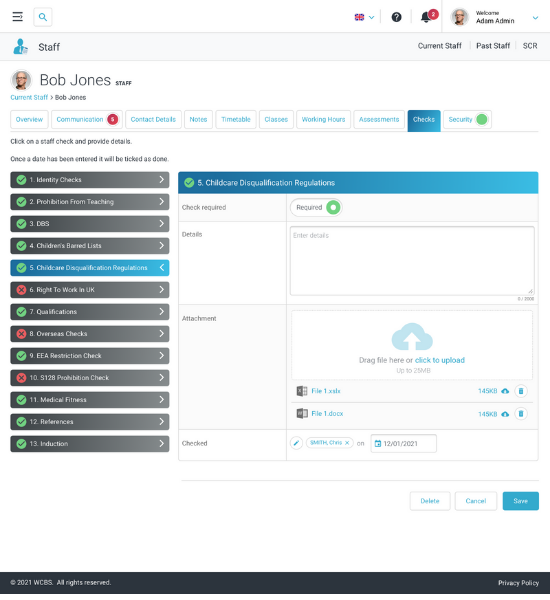The height and width of the screenshot is (600, 550).
Task: Open the calendar icon in date field
Action: point(378,443)
